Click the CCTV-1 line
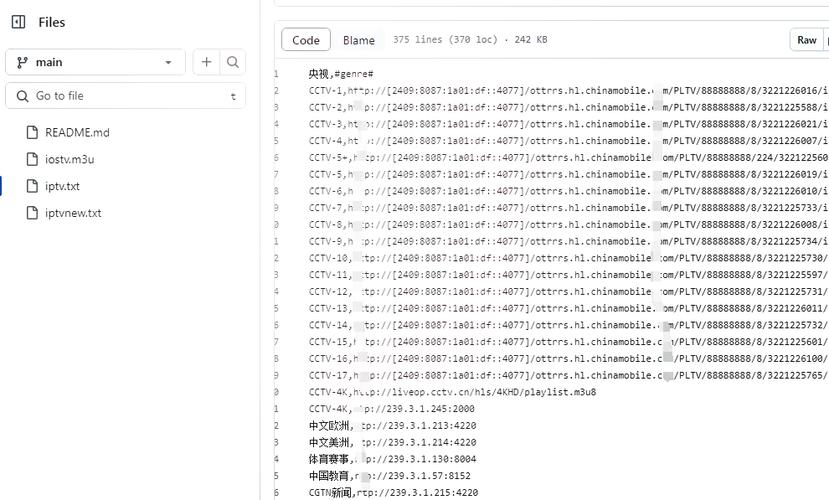This screenshot has width=829, height=500. pos(569,91)
